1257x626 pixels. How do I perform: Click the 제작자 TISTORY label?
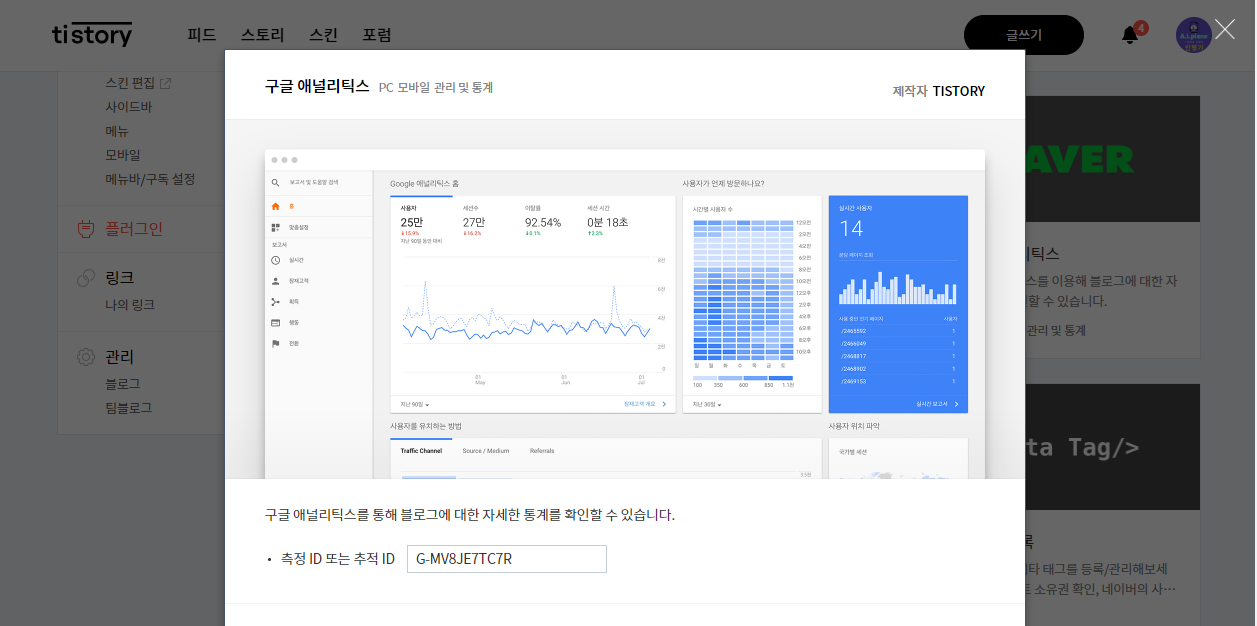click(x=939, y=91)
